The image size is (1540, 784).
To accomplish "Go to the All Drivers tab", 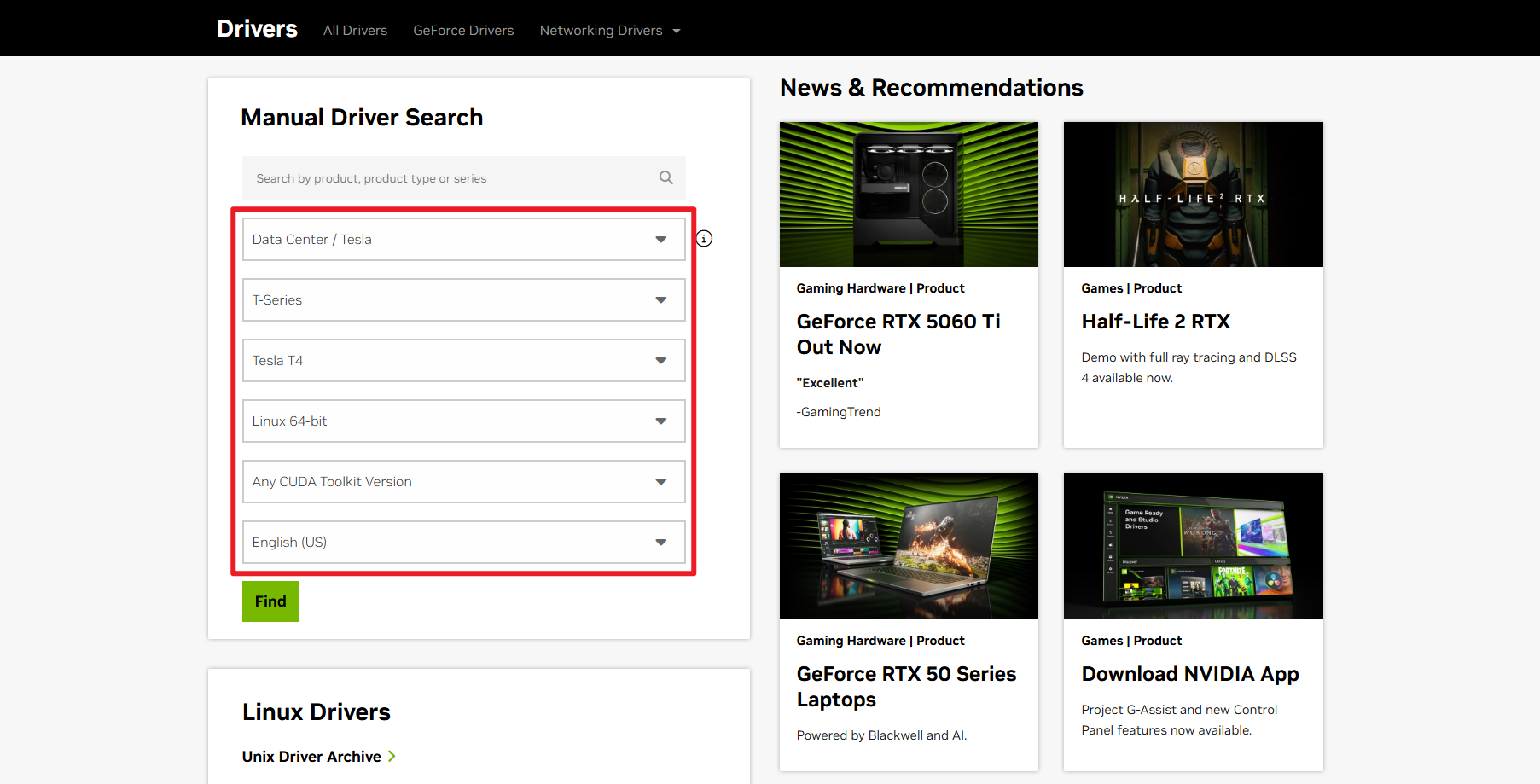I will [x=355, y=31].
